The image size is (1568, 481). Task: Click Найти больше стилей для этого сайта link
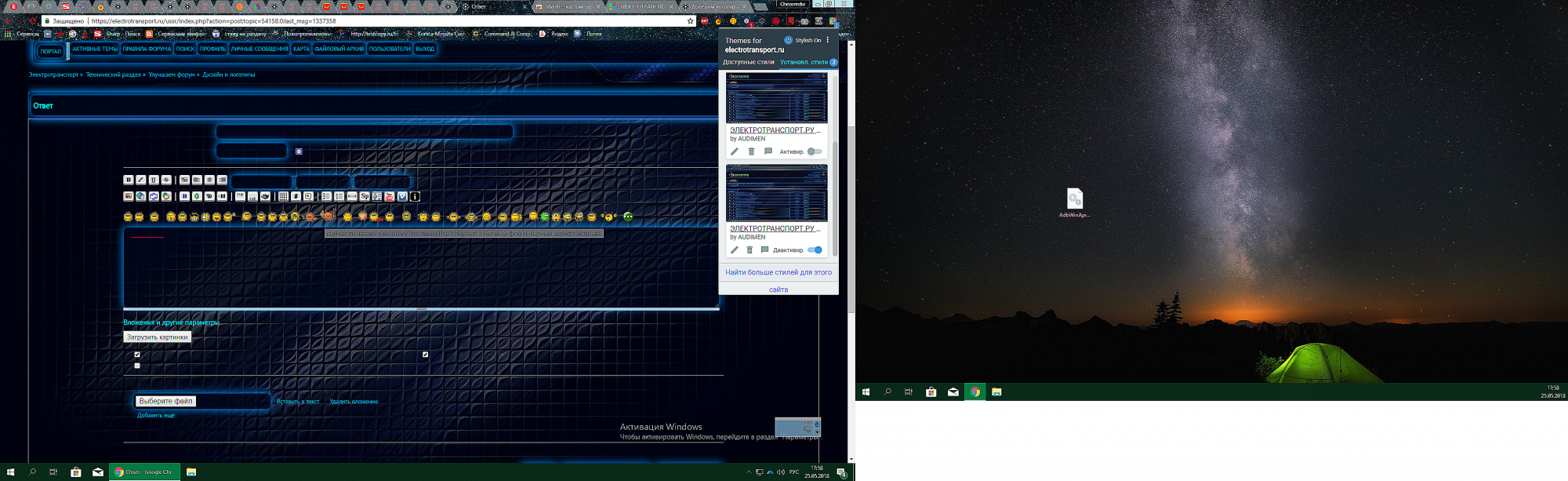click(x=779, y=281)
